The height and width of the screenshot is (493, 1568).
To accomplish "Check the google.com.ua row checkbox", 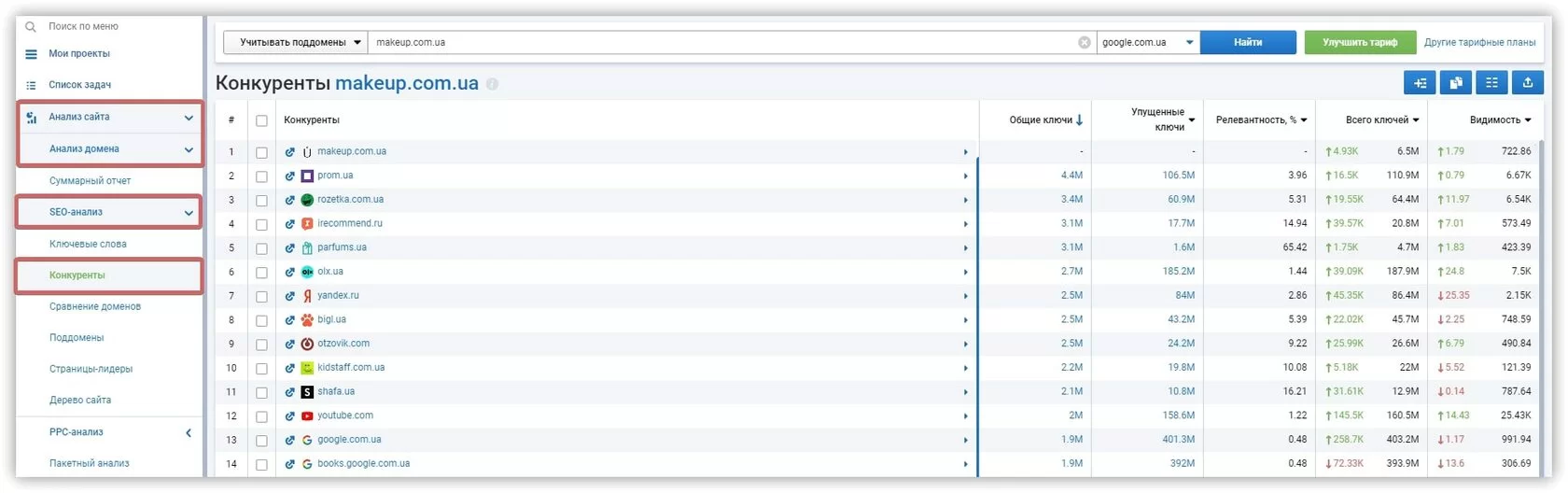I will [261, 441].
